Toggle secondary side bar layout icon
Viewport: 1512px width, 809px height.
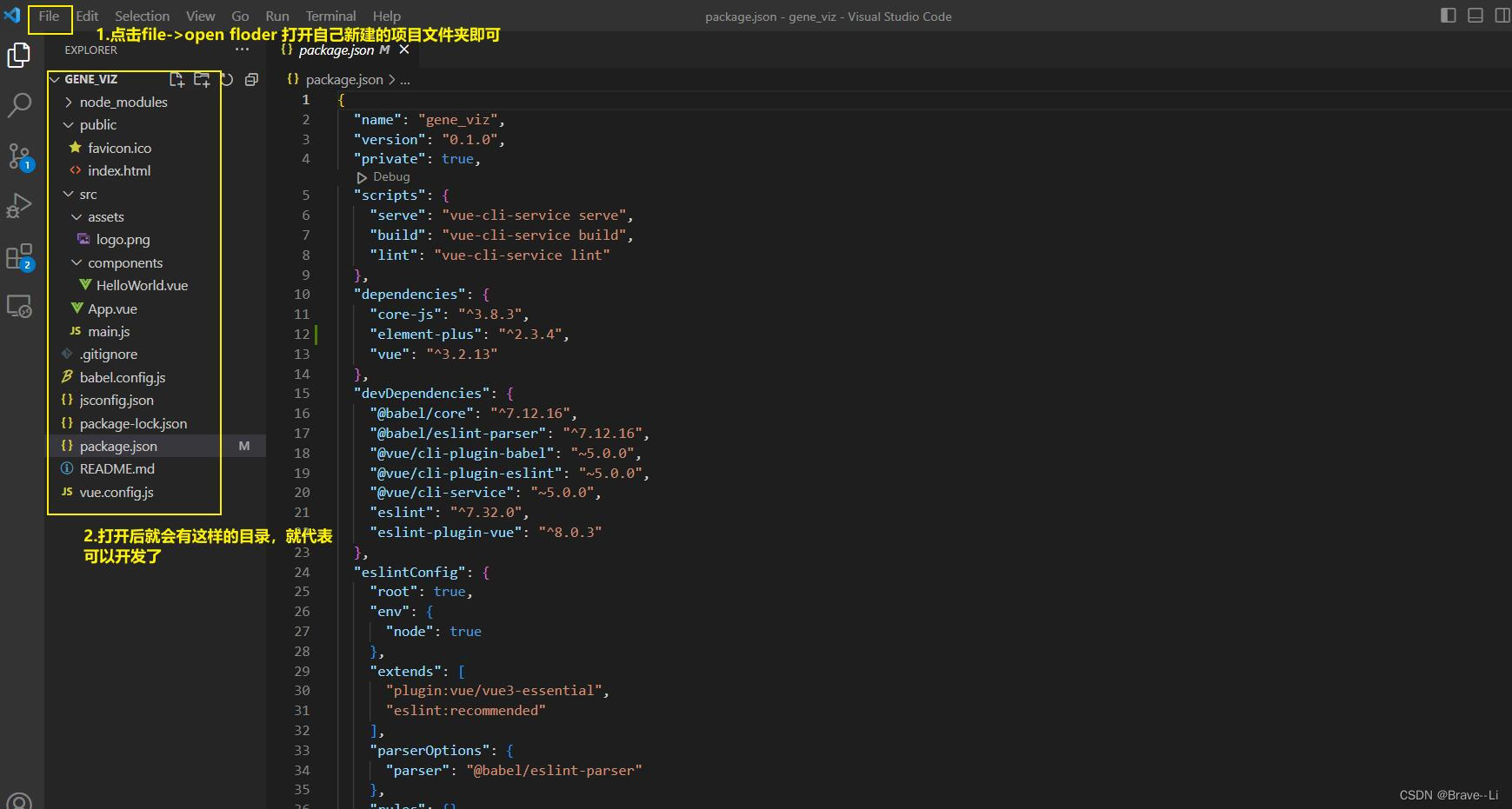[1502, 16]
